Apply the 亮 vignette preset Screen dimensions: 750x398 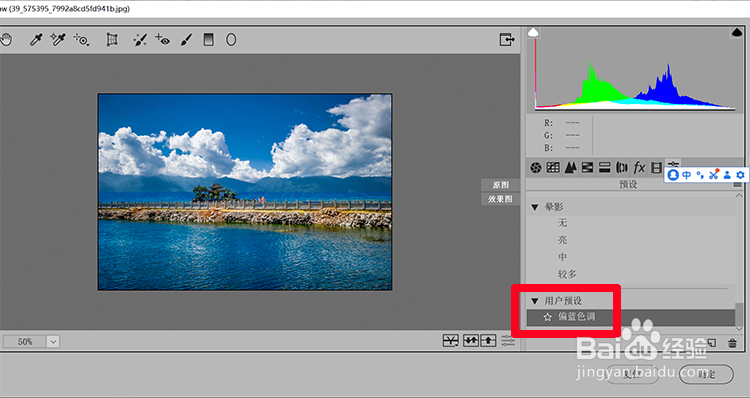click(x=562, y=240)
